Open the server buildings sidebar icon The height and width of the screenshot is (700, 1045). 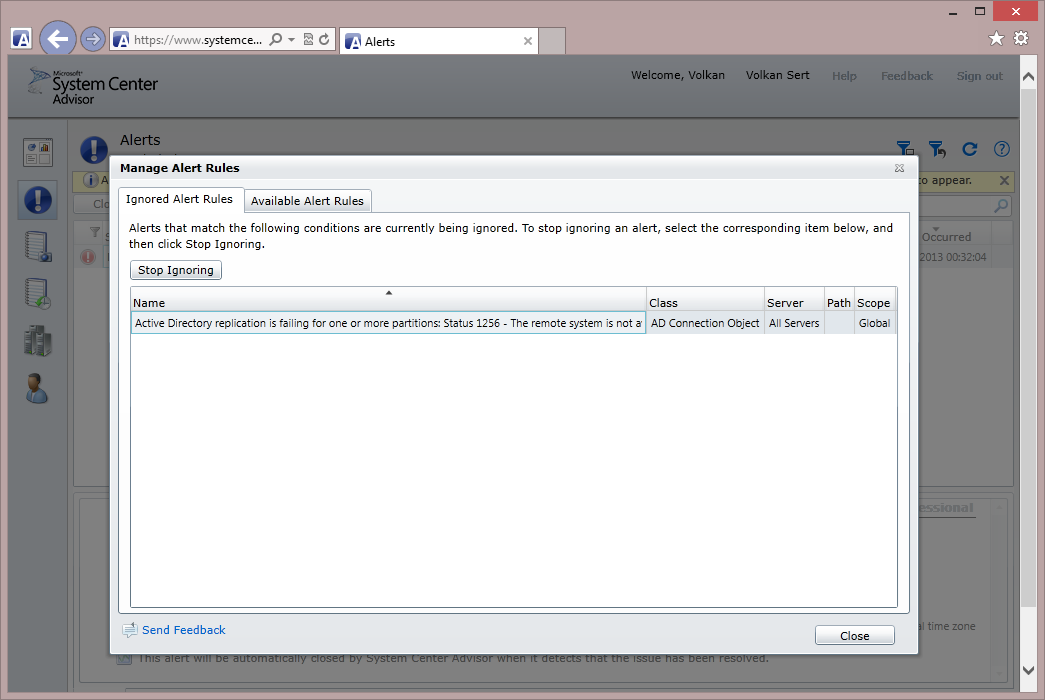37,341
